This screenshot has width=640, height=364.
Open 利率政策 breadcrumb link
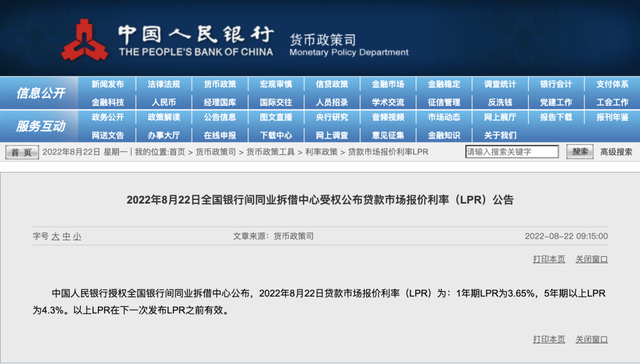(x=321, y=152)
